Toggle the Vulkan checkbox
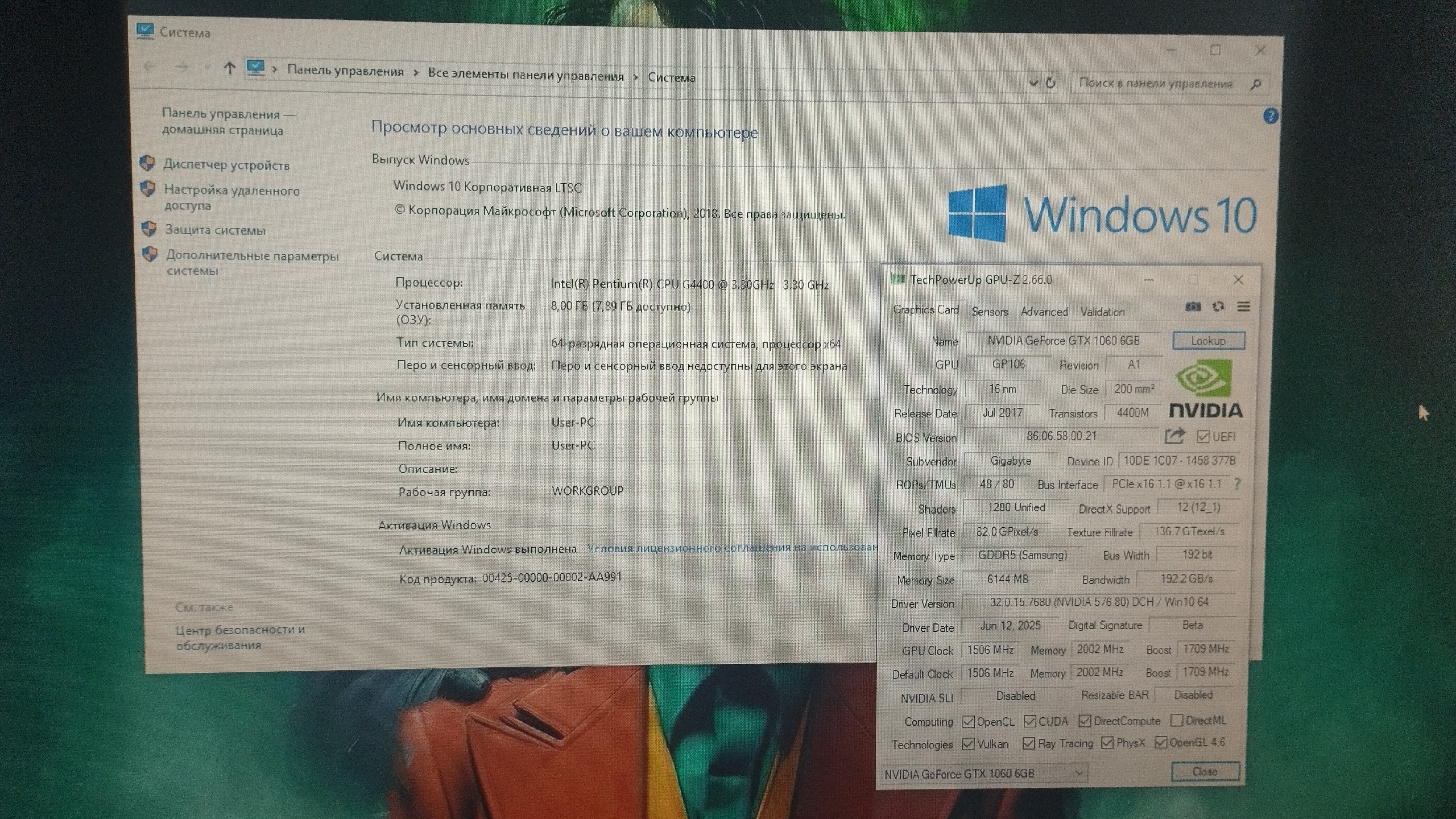The image size is (1456, 819). [968, 744]
